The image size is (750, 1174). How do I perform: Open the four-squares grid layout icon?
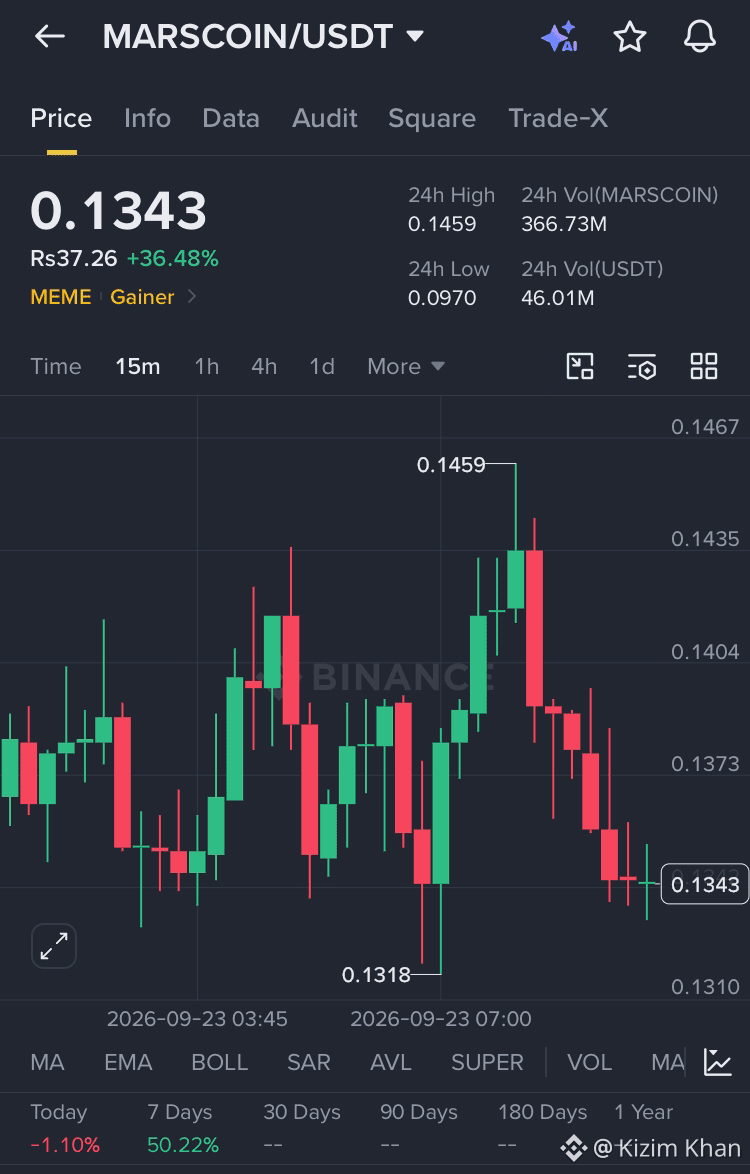[x=704, y=366]
